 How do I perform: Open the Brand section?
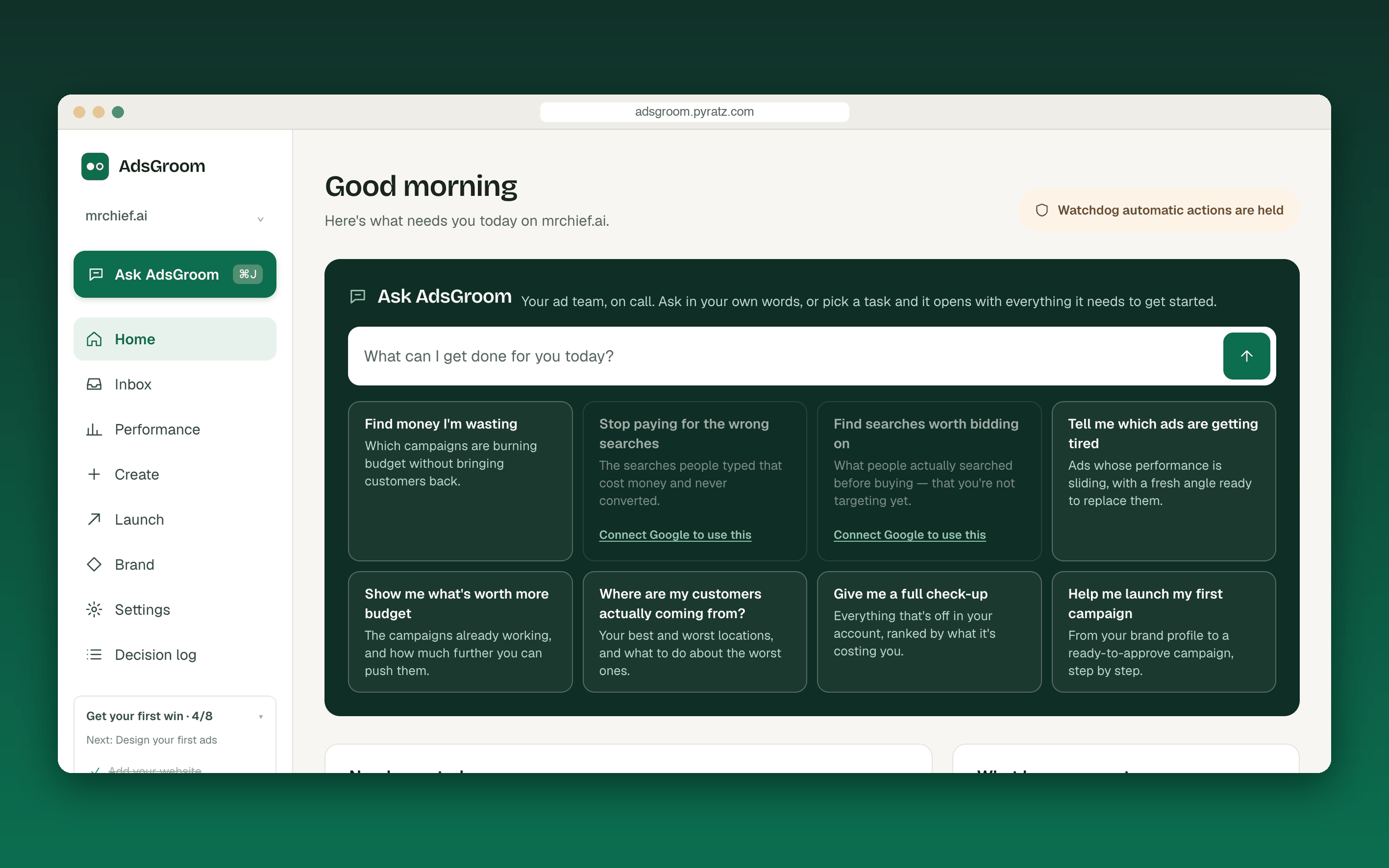click(175, 564)
